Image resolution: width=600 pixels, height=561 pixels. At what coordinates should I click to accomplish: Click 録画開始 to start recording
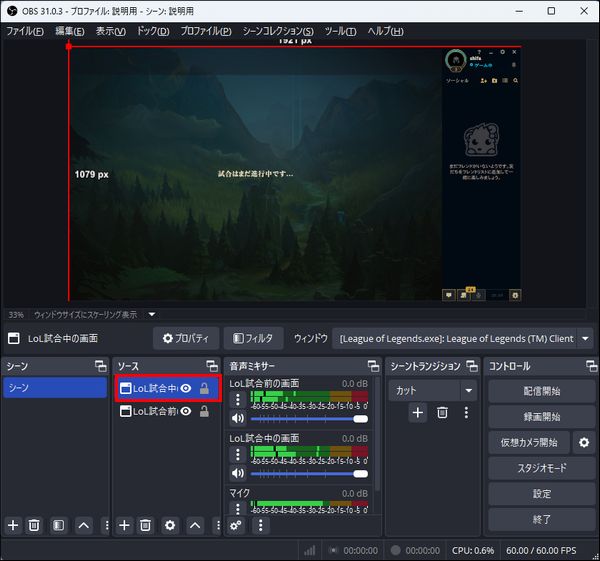pos(541,417)
